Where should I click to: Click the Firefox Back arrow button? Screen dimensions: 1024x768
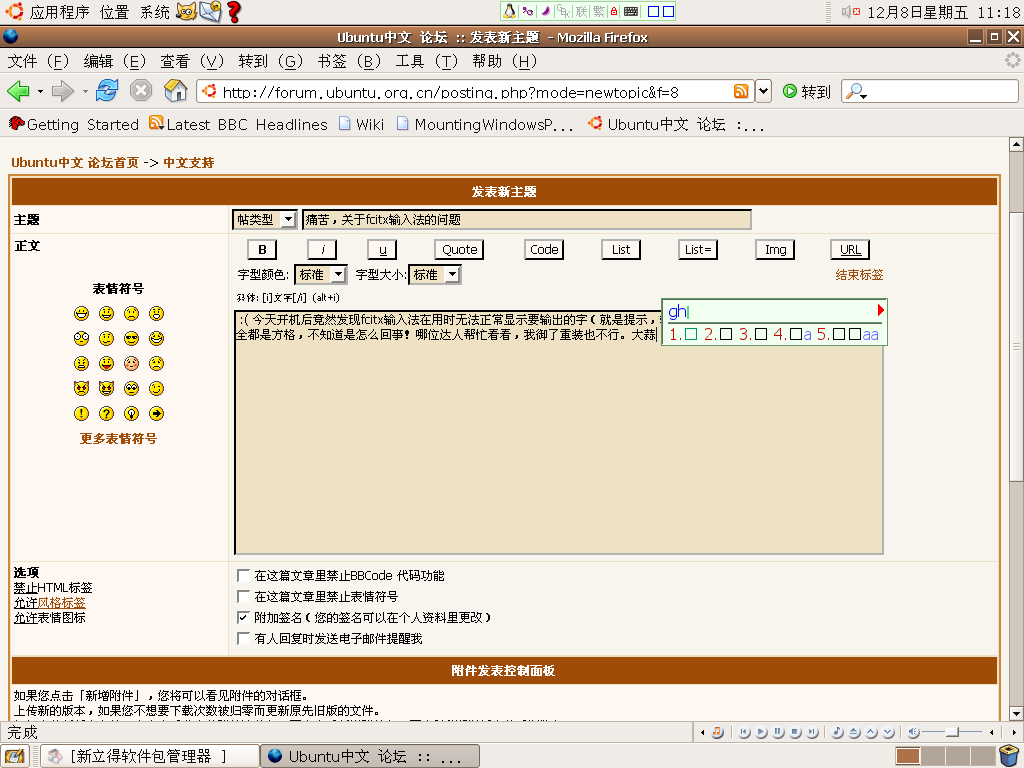[x=18, y=91]
